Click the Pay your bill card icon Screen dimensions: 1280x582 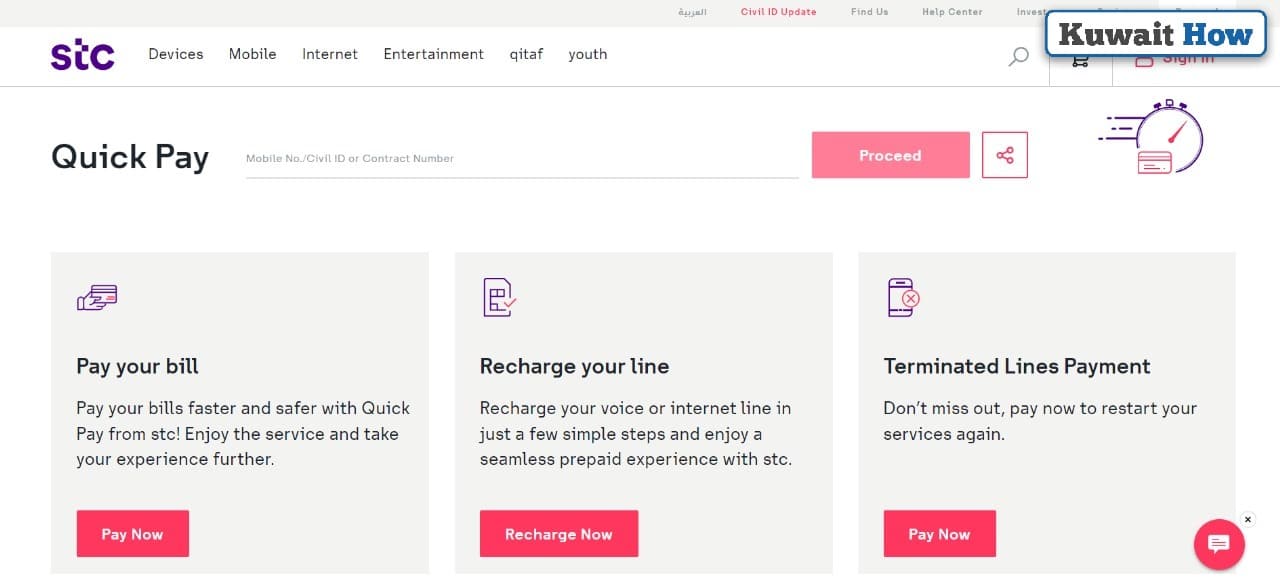(x=96, y=296)
